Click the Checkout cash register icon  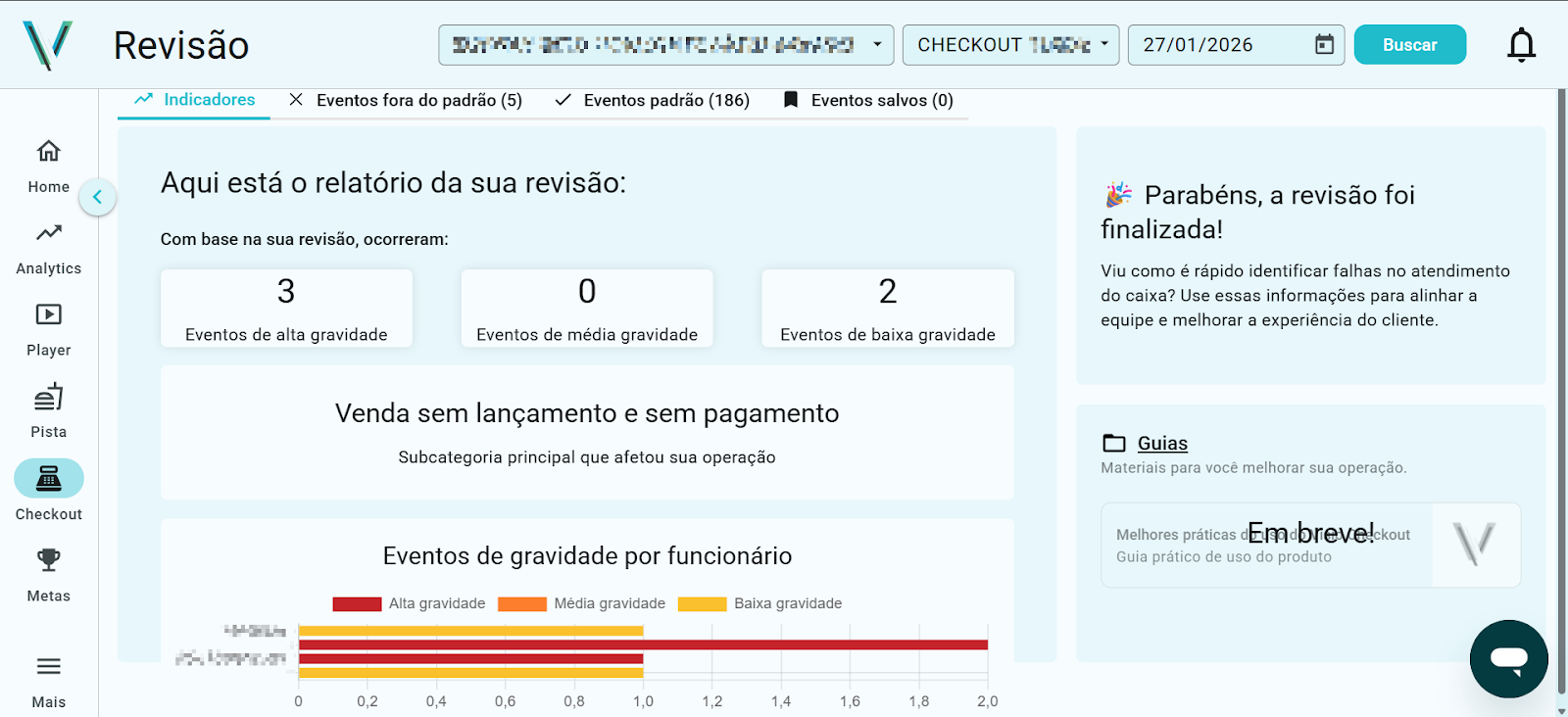point(48,479)
